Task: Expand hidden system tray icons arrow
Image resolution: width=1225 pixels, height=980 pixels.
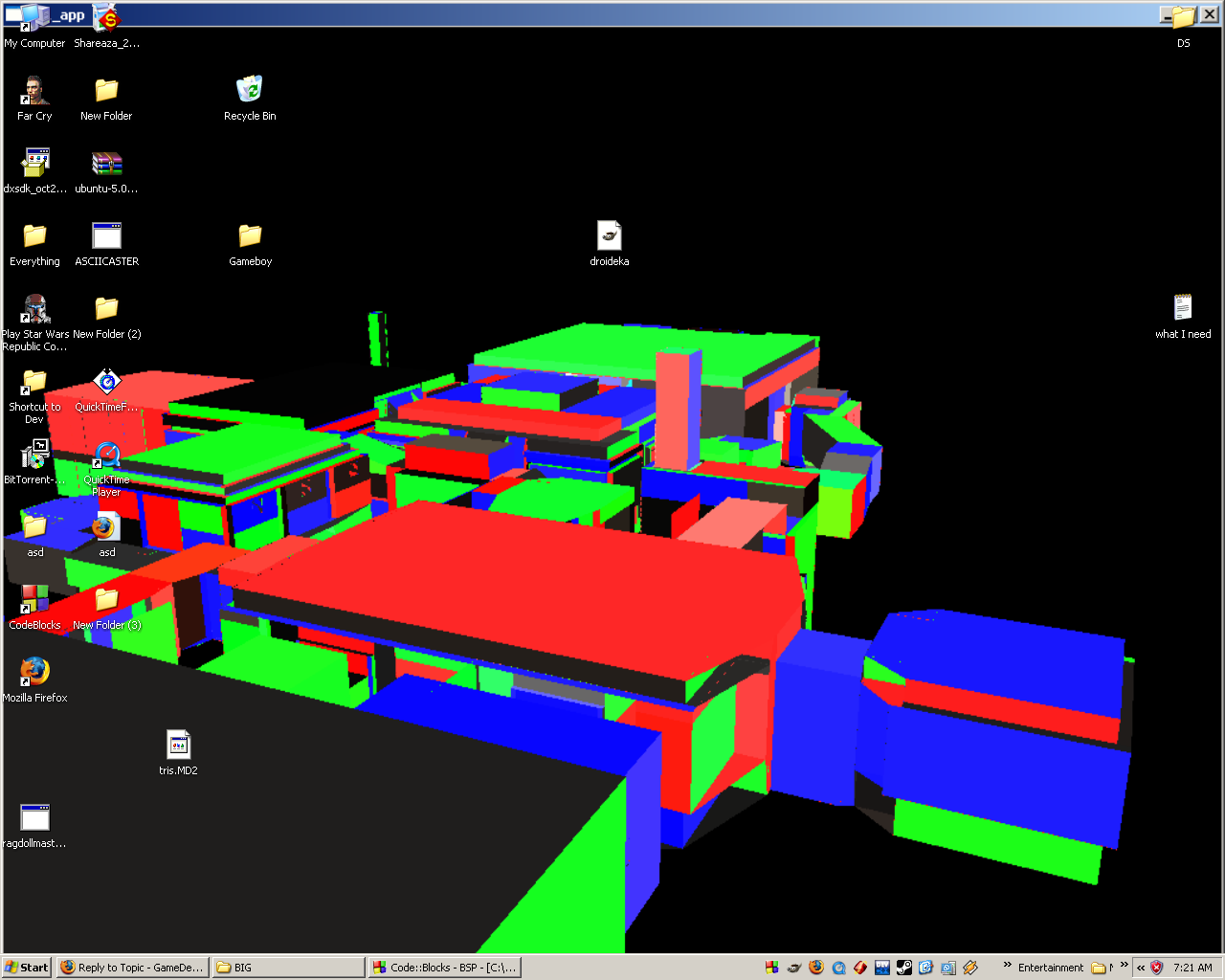Action: point(1141,968)
